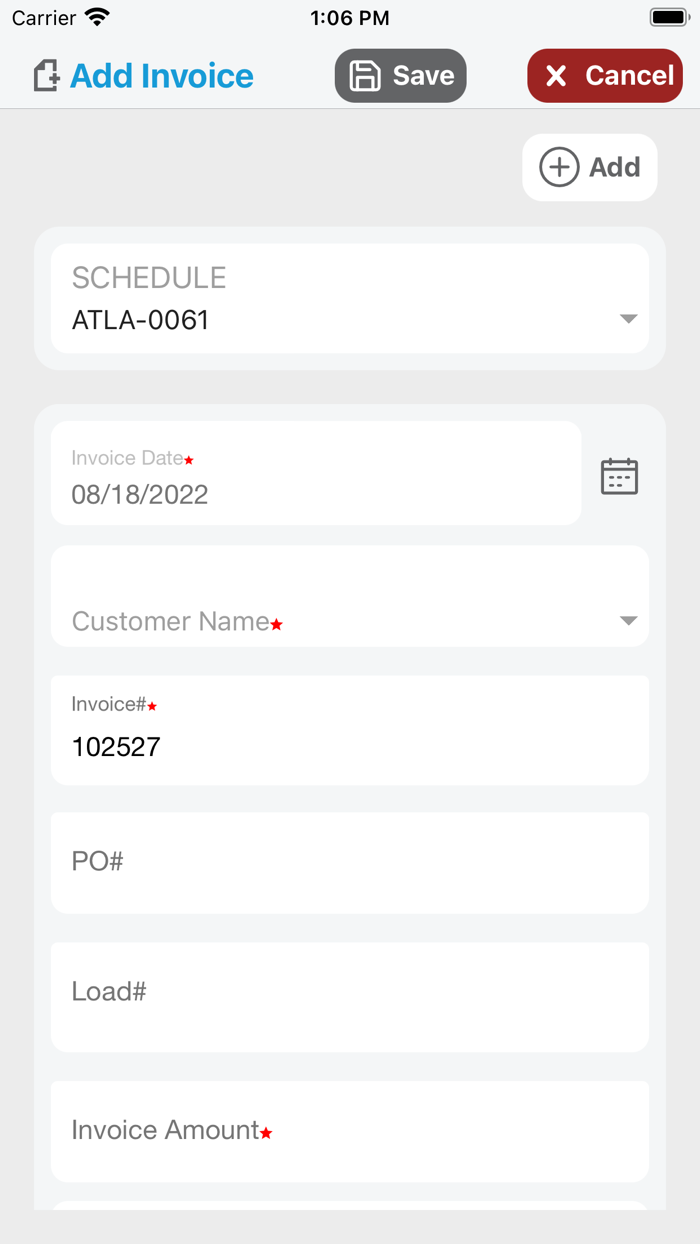Image resolution: width=700 pixels, height=1244 pixels.
Task: Click the Add button to add an invoice line
Action: click(x=590, y=167)
